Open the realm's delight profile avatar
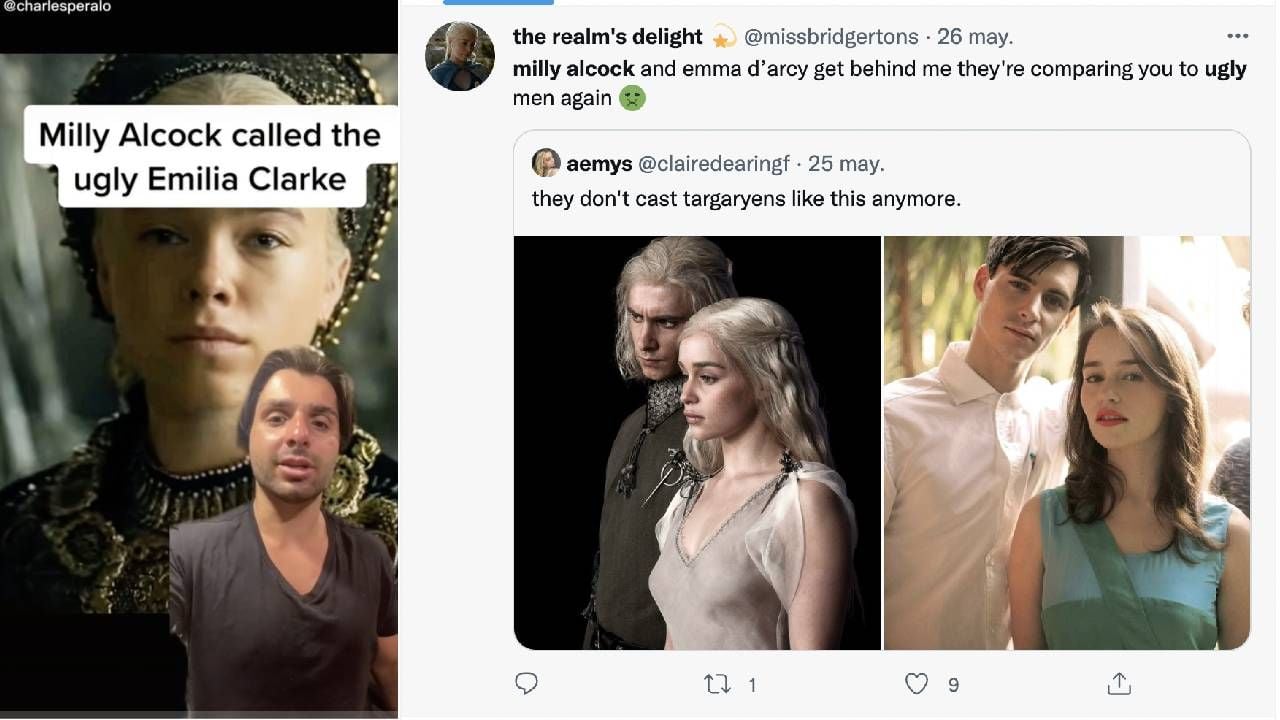 [x=460, y=56]
